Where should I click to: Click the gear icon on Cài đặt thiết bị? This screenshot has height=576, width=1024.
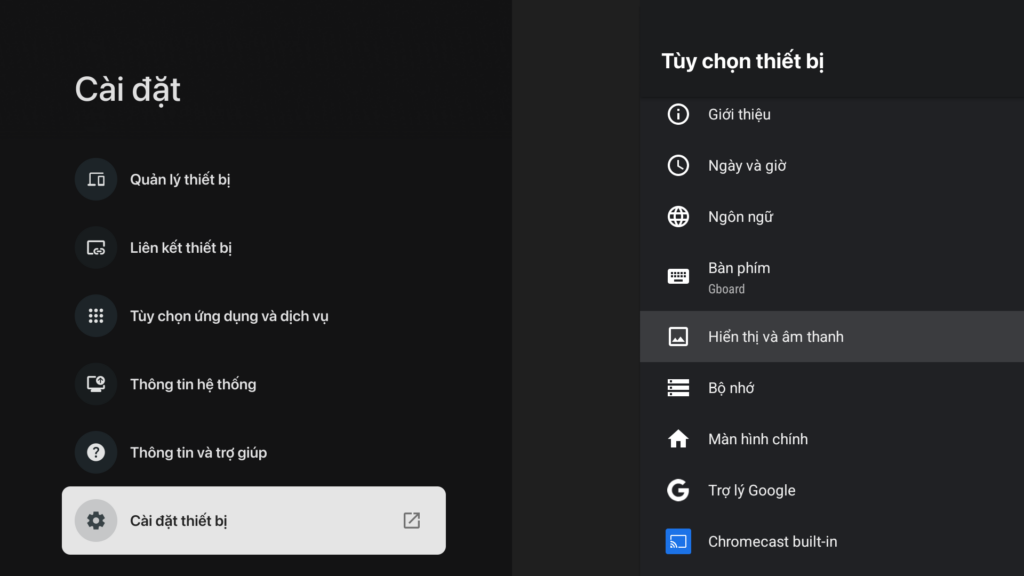tap(96, 520)
